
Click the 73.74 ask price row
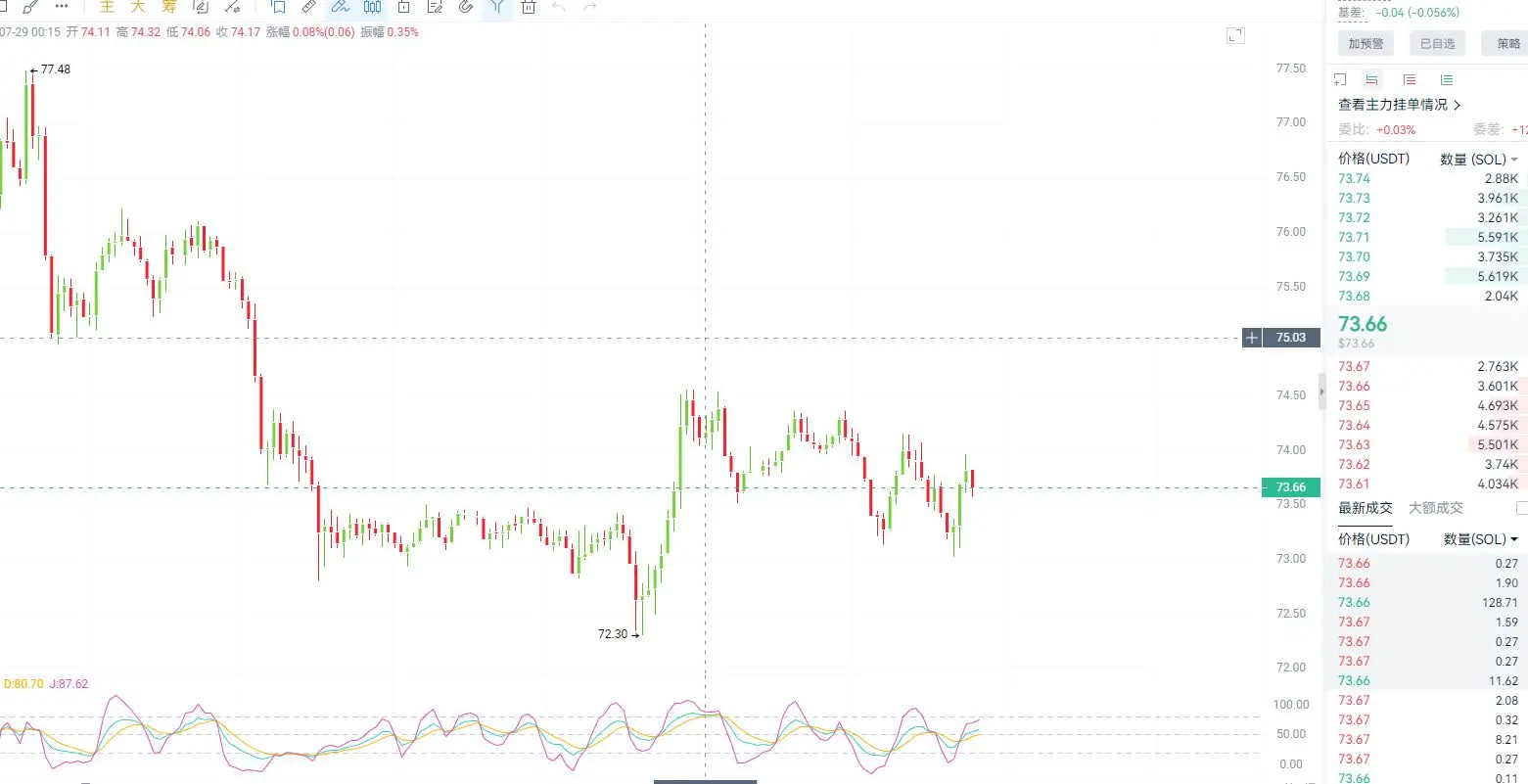click(1430, 179)
